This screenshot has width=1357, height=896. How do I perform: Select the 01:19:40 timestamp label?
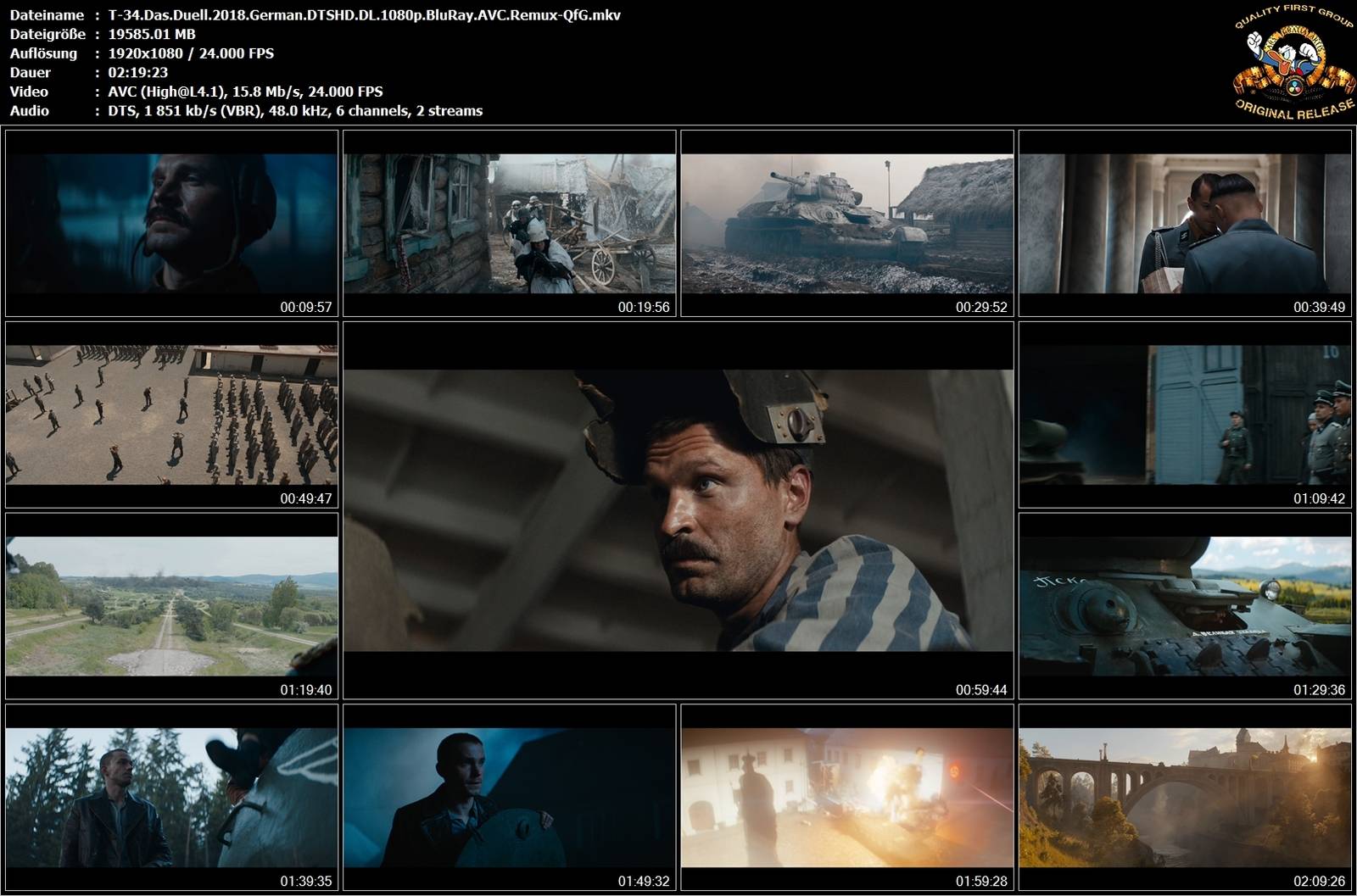[x=306, y=690]
